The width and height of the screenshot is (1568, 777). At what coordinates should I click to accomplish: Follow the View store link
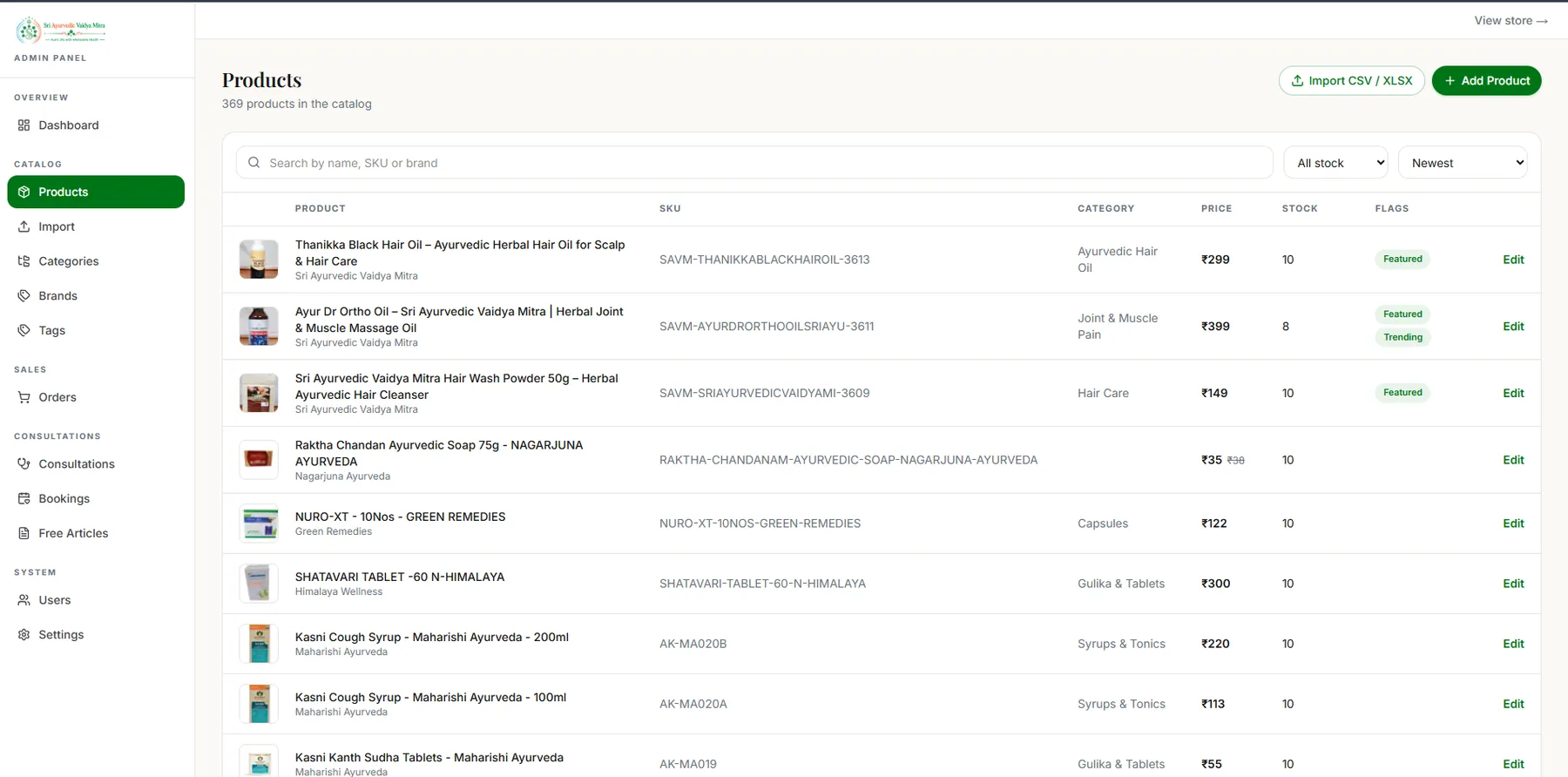(x=1511, y=21)
